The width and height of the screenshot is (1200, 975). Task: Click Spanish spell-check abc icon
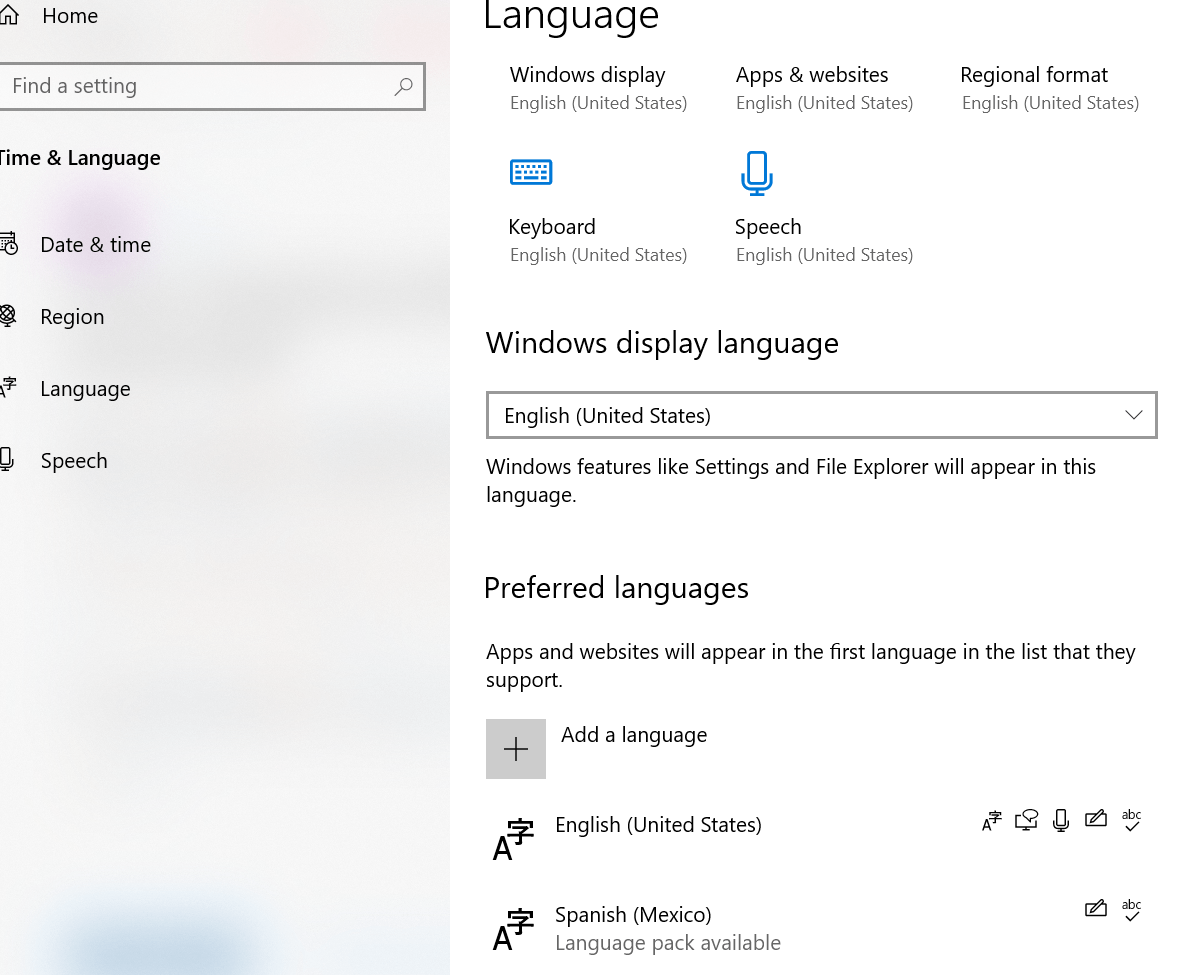click(x=1131, y=910)
